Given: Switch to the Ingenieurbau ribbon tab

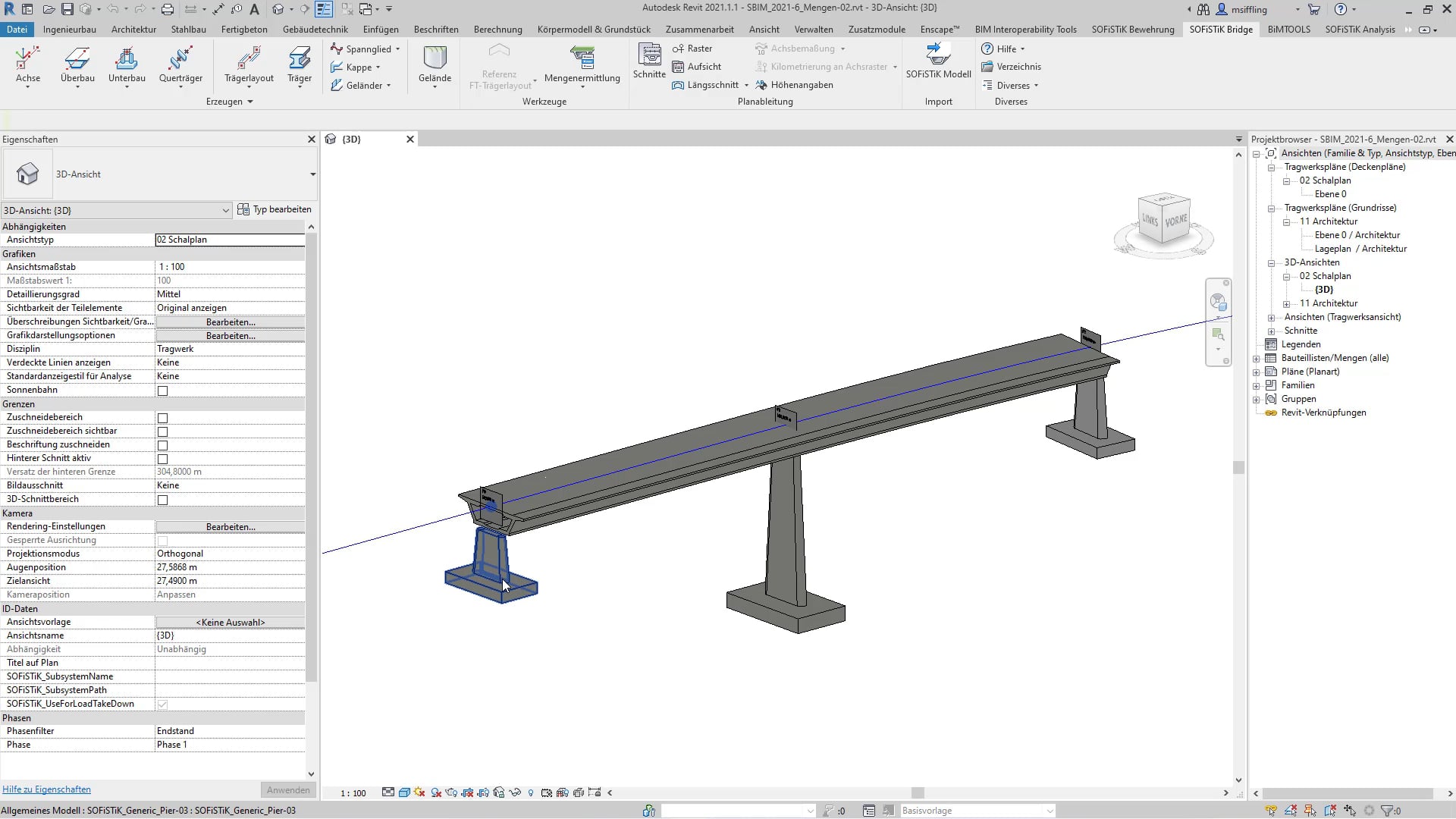Looking at the screenshot, I should 70,30.
